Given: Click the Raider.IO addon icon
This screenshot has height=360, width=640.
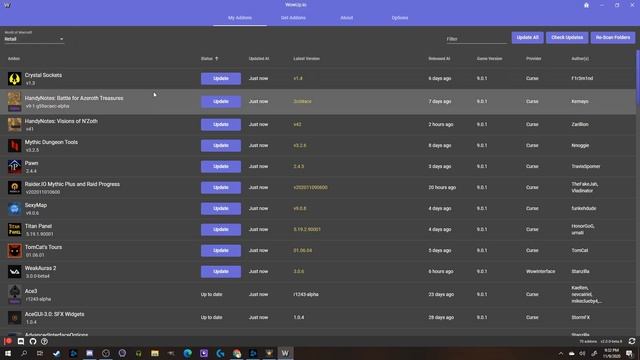Looking at the screenshot, I should pyautogui.click(x=14, y=187).
